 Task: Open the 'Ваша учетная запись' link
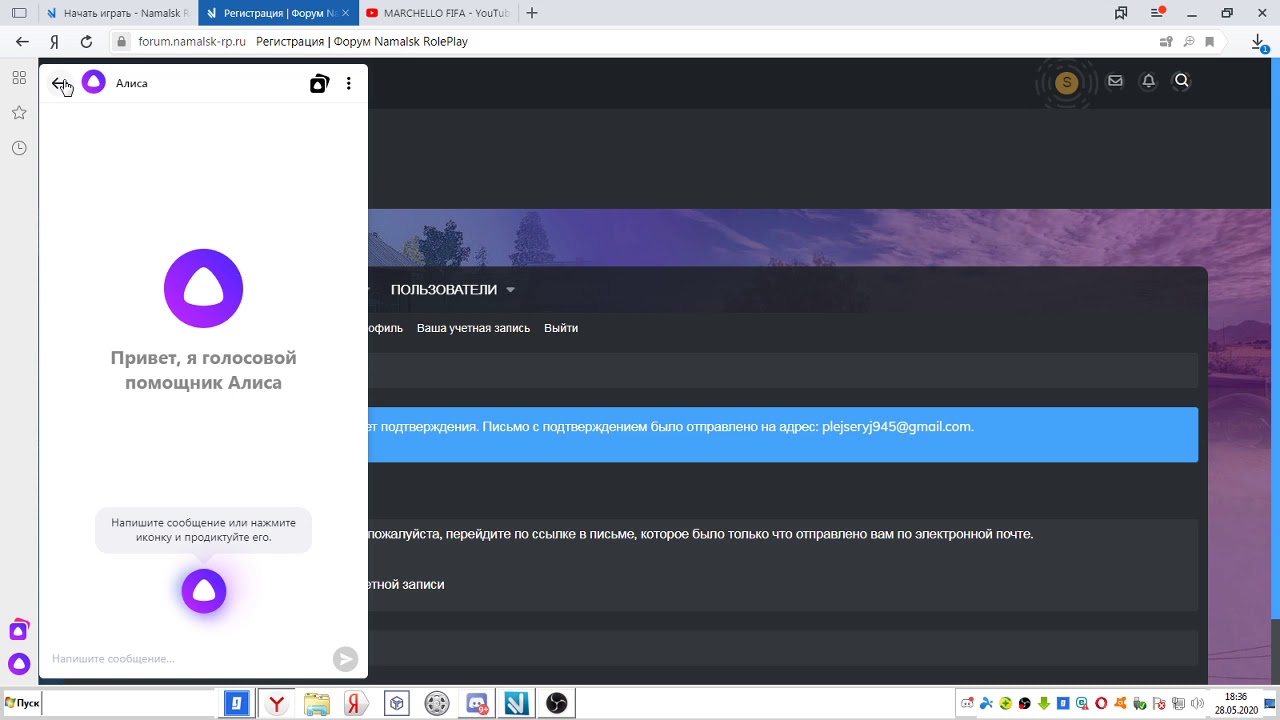pyautogui.click(x=473, y=328)
